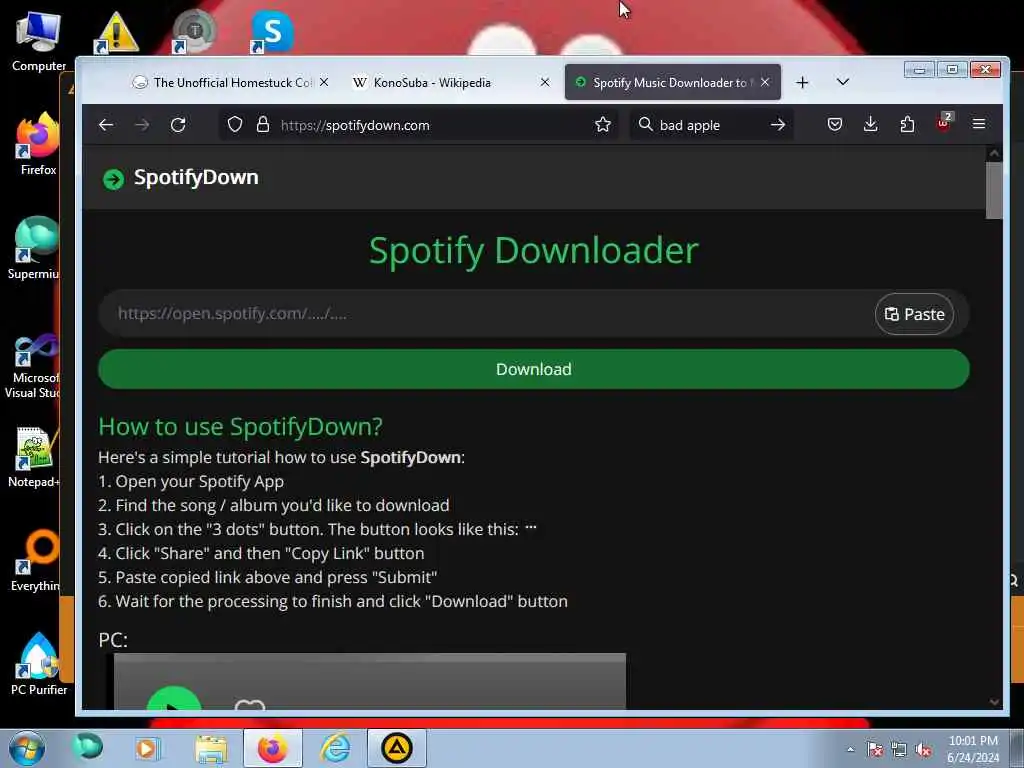Open a new tab with plus button

coord(803,82)
